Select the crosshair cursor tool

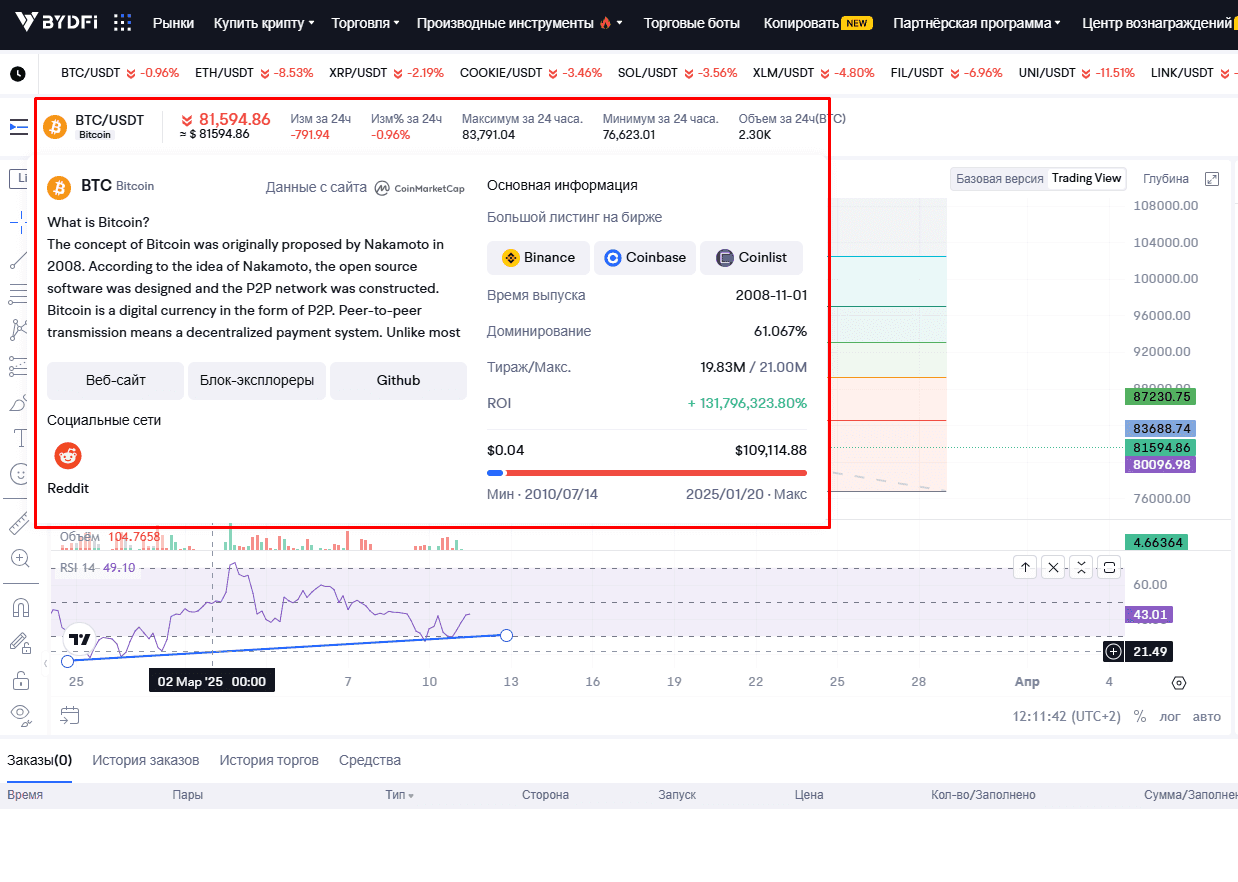pos(18,222)
